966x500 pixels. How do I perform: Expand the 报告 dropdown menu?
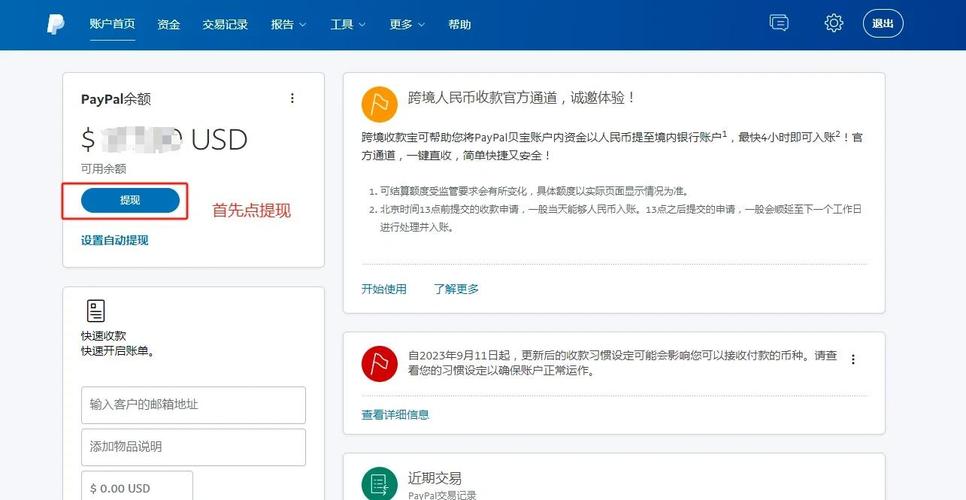[x=288, y=25]
